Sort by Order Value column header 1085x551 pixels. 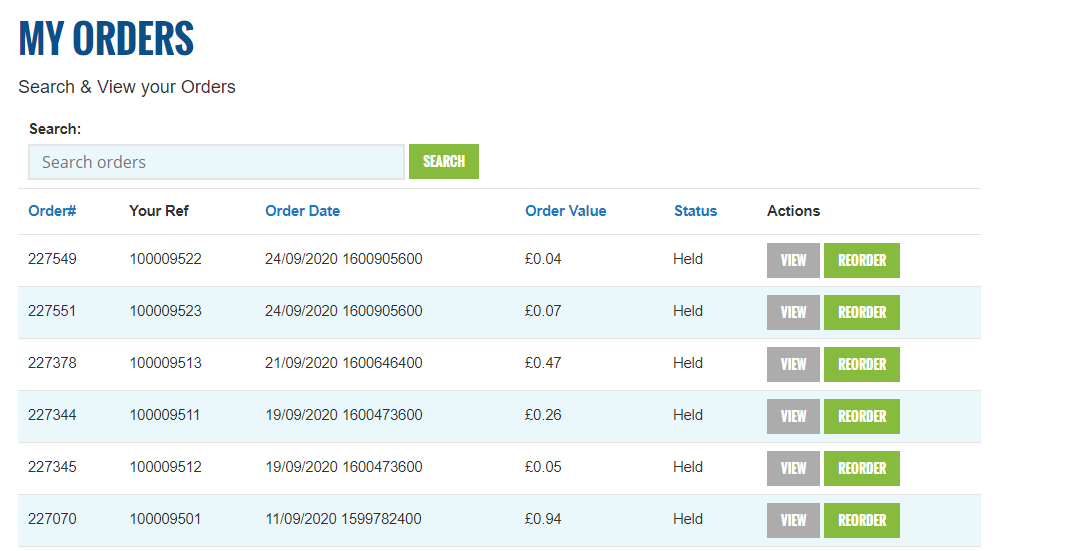coord(565,211)
